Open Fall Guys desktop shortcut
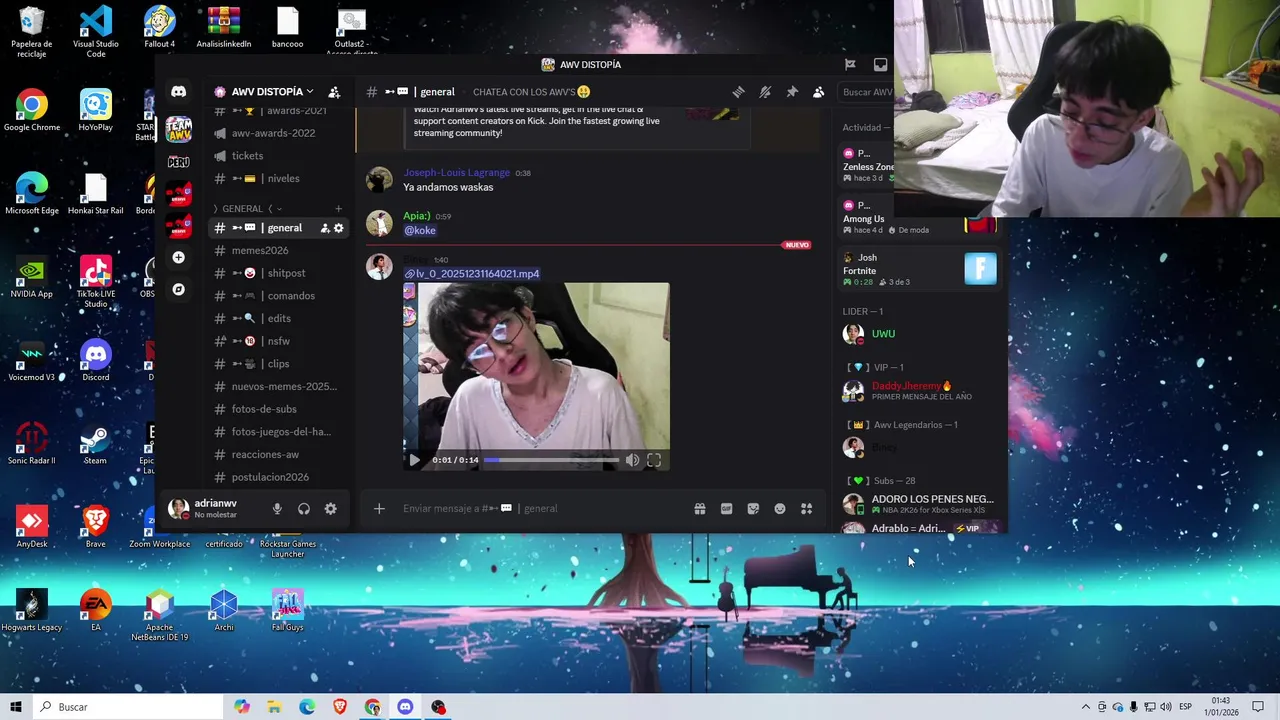The height and width of the screenshot is (720, 1280). pos(287,611)
